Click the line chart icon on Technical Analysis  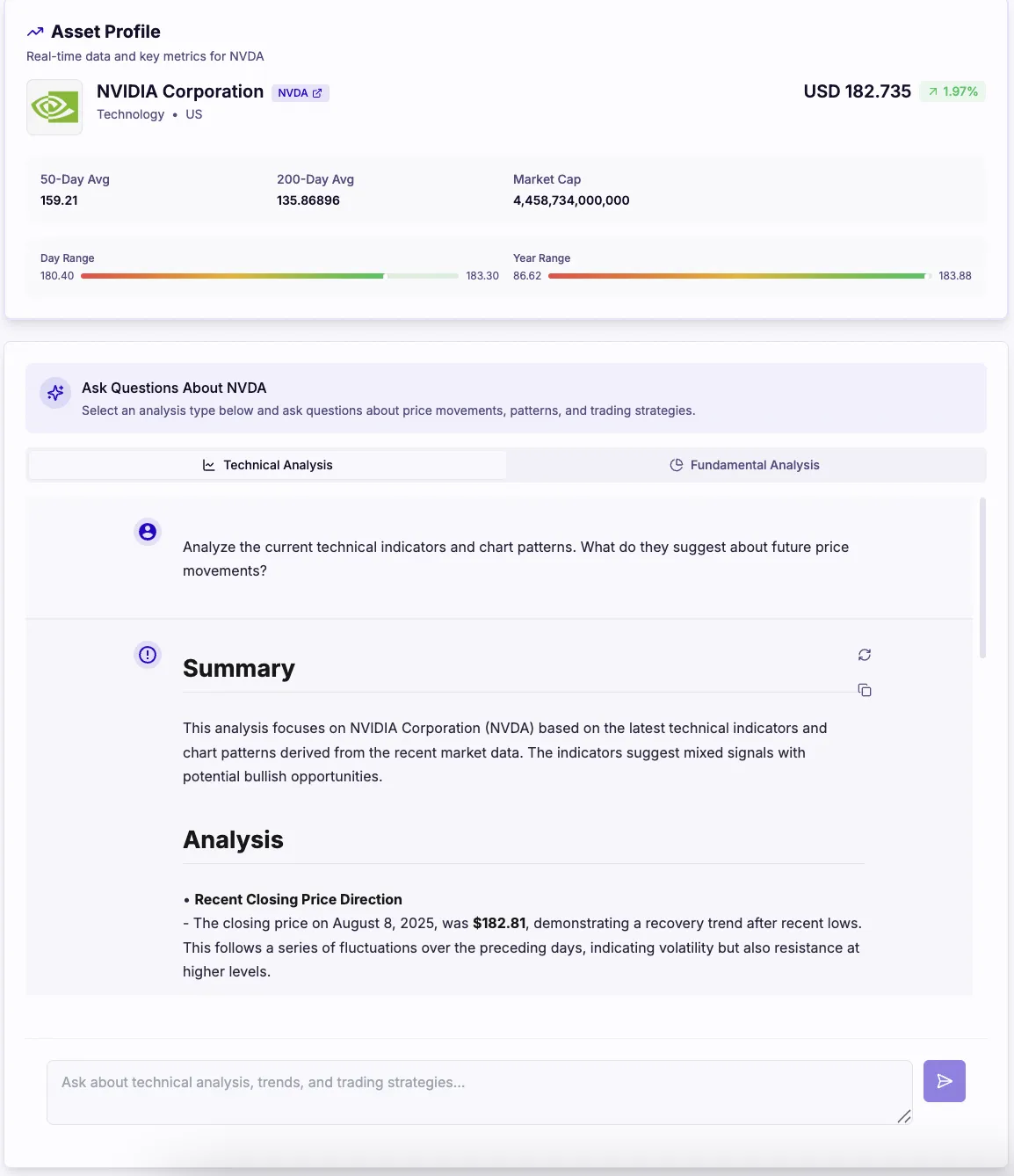(x=209, y=465)
